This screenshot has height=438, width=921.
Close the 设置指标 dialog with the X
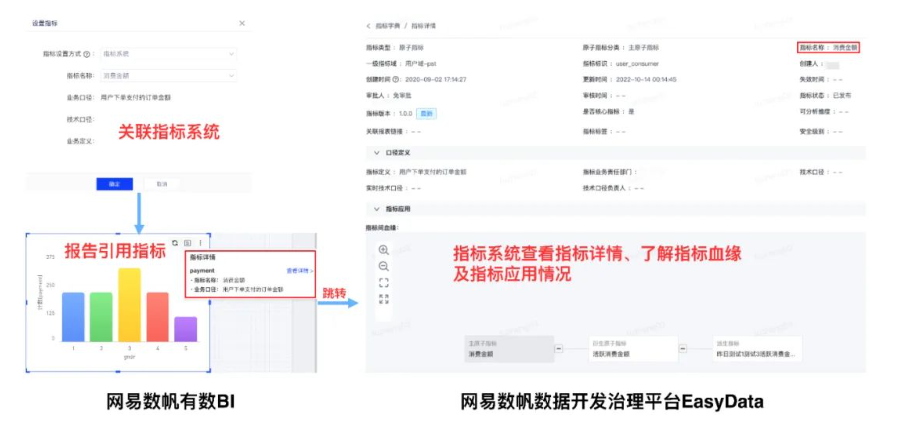coord(242,23)
